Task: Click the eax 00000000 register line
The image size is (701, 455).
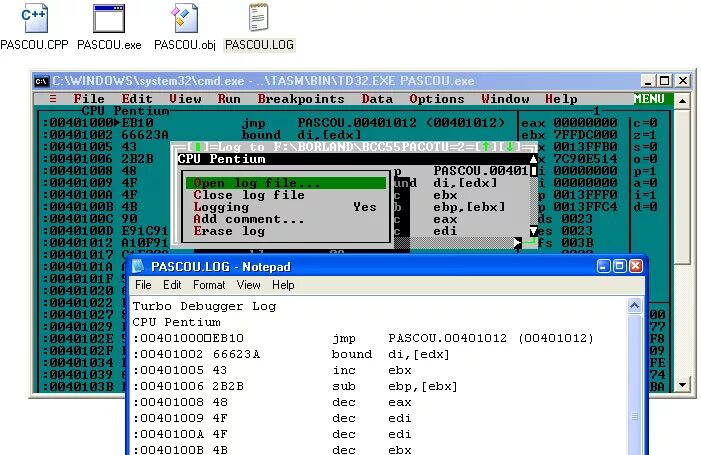Action: click(570, 122)
